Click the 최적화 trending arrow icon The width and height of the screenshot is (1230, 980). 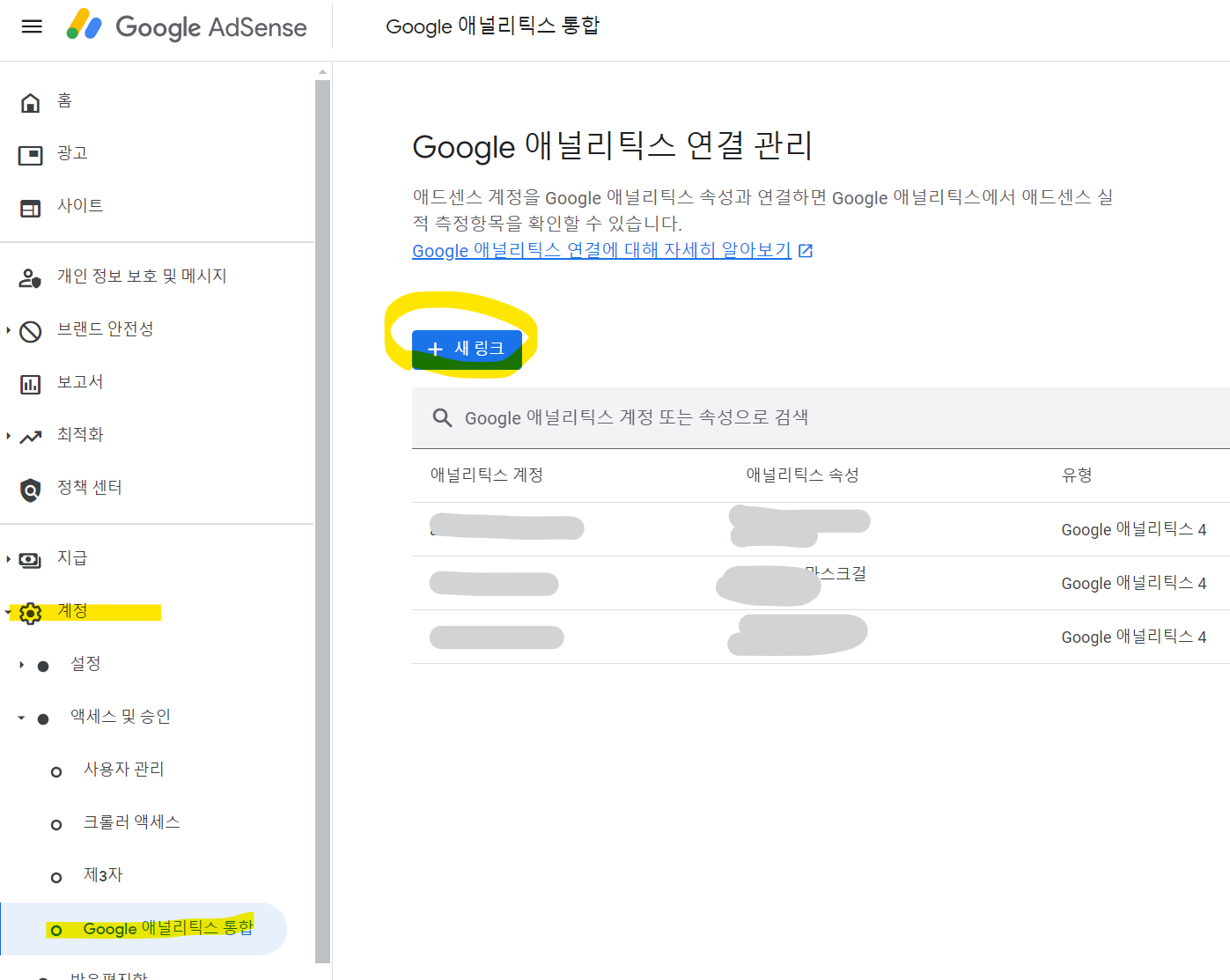pos(30,438)
